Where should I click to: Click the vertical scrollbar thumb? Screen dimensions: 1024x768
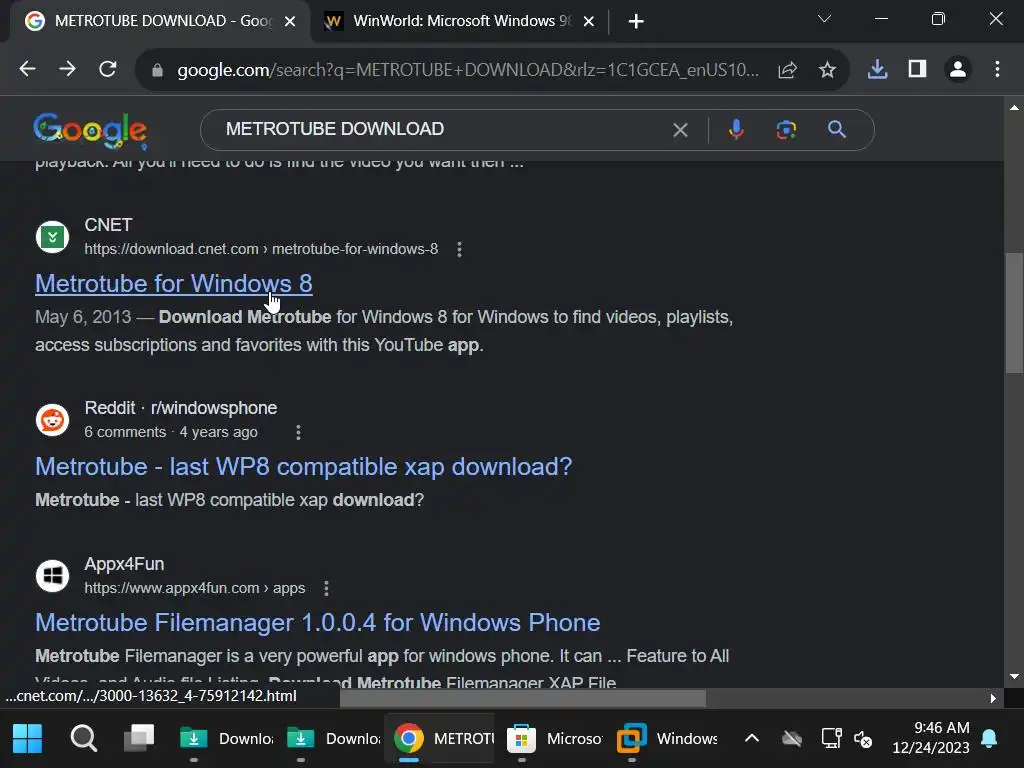click(1014, 312)
